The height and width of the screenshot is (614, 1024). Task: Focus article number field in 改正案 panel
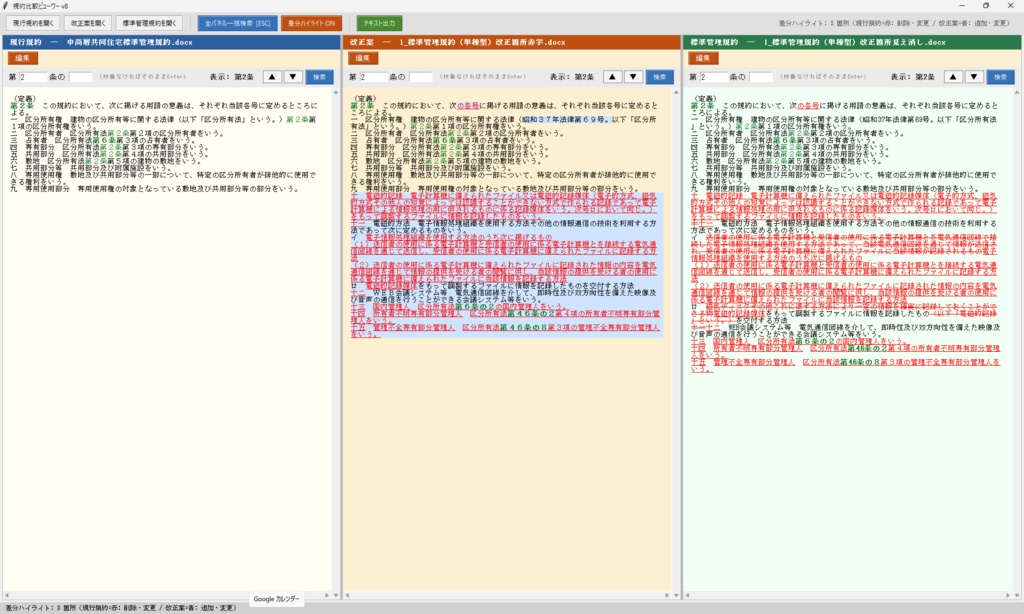(x=373, y=77)
